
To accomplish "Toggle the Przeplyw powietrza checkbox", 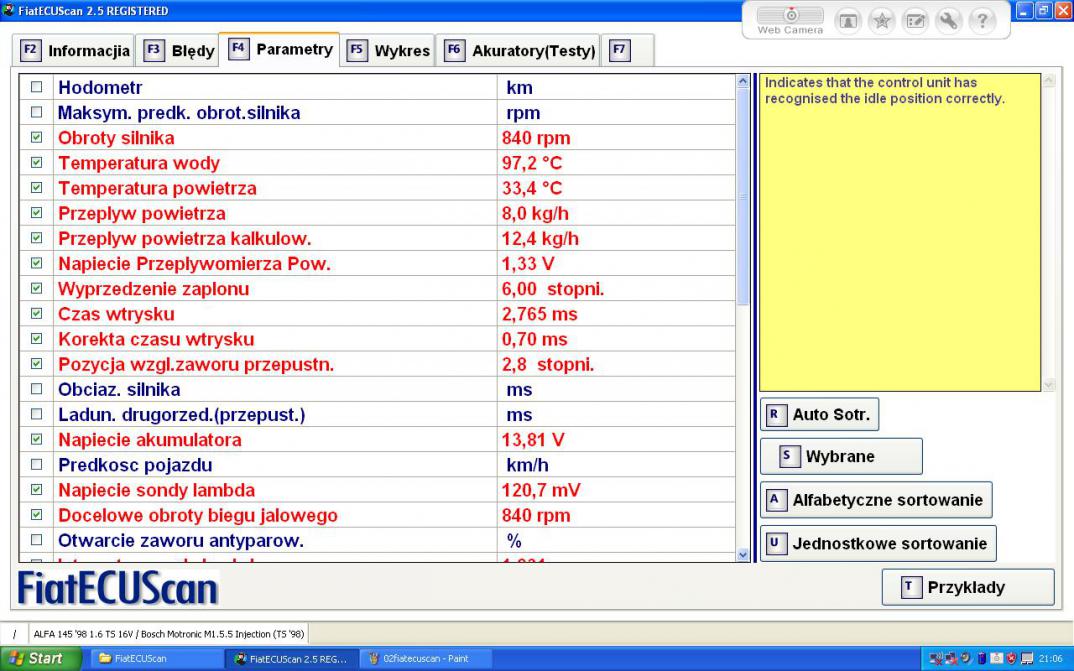I will [x=36, y=213].
